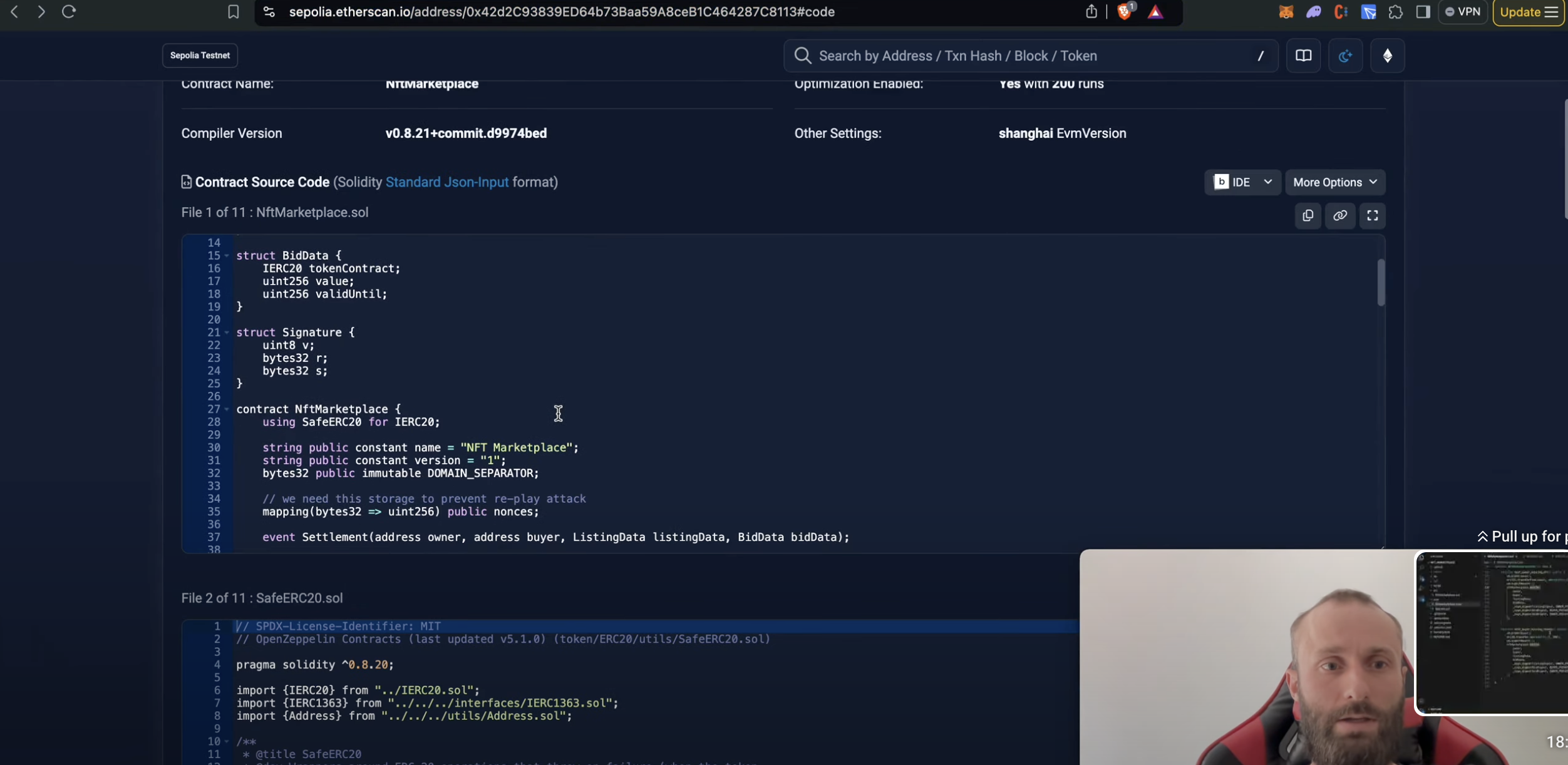Click the page vertical scrollbar

tap(1565, 159)
